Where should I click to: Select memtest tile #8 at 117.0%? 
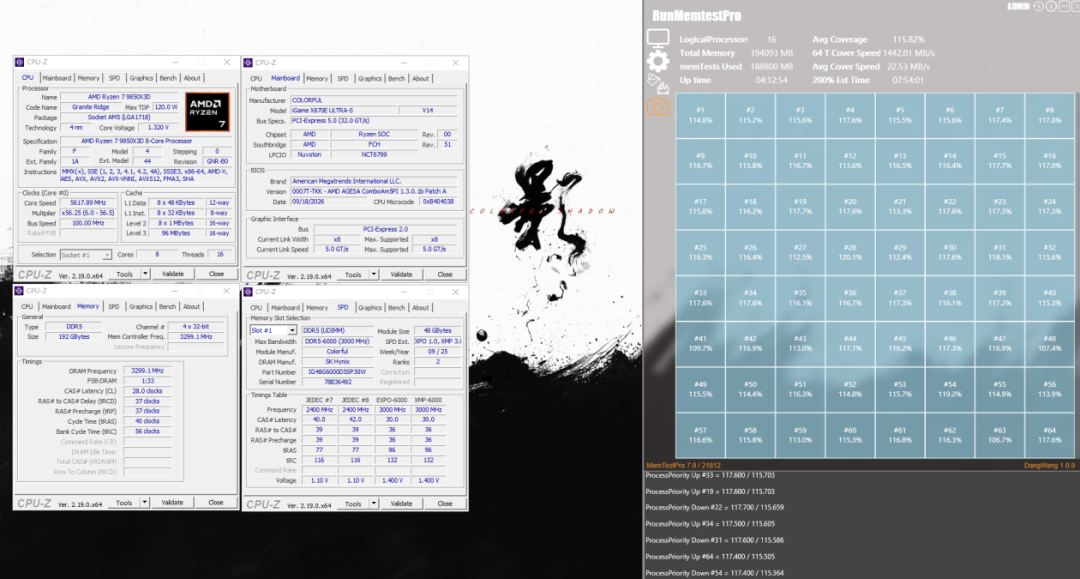click(x=1050, y=115)
